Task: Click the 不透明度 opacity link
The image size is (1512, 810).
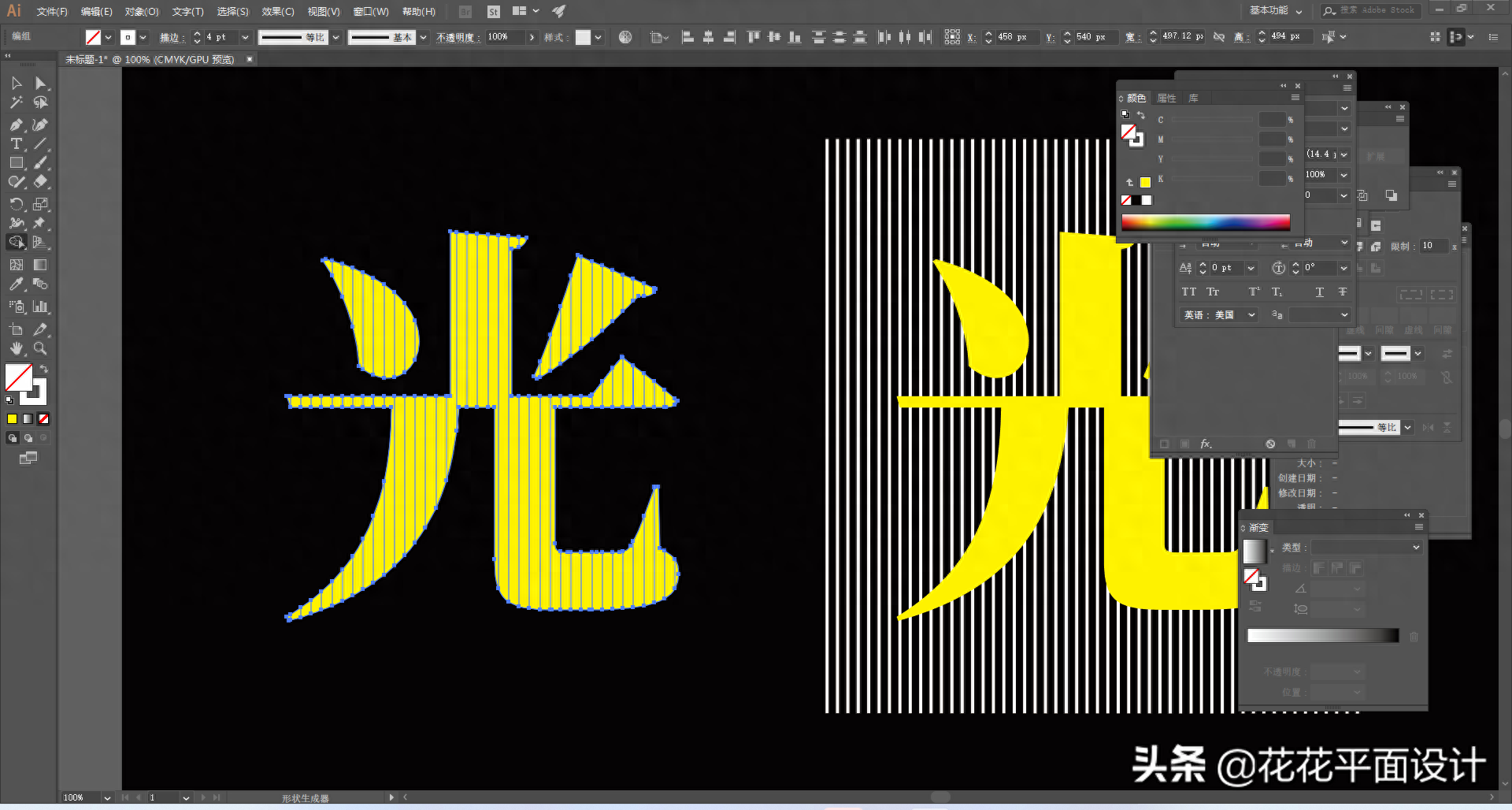Action: (x=458, y=37)
